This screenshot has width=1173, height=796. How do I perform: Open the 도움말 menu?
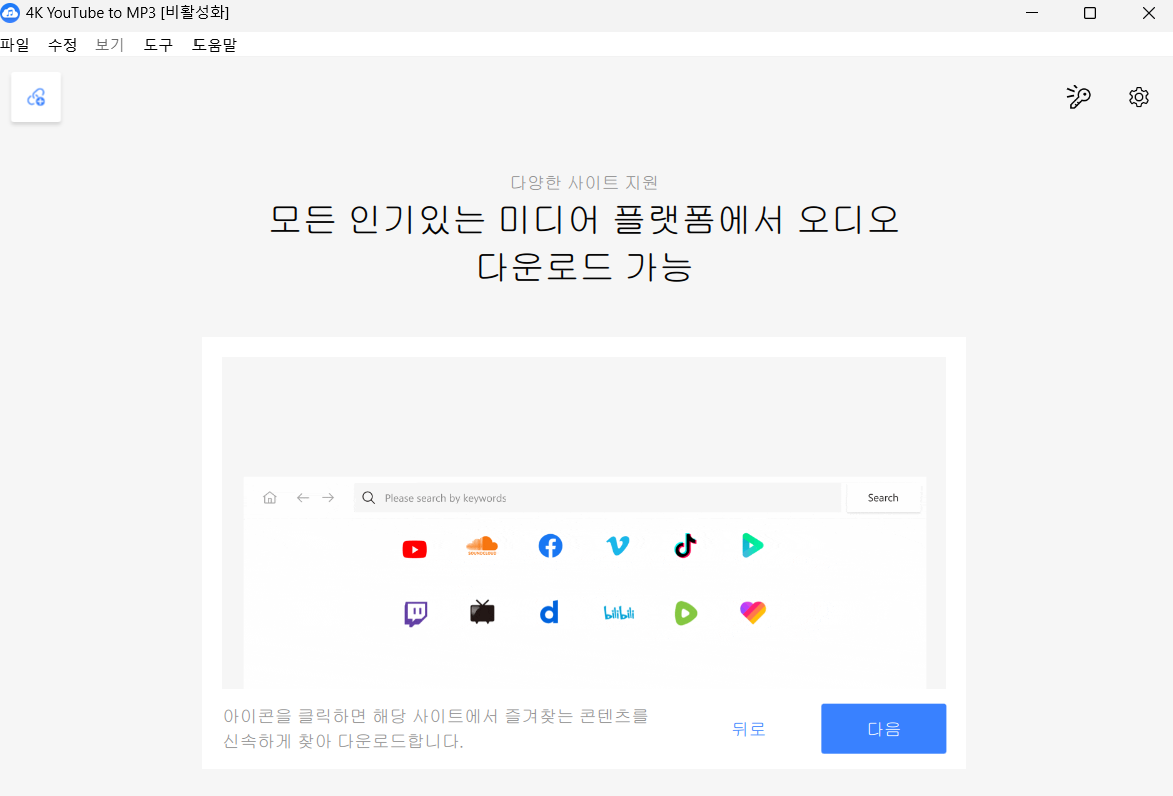(214, 45)
